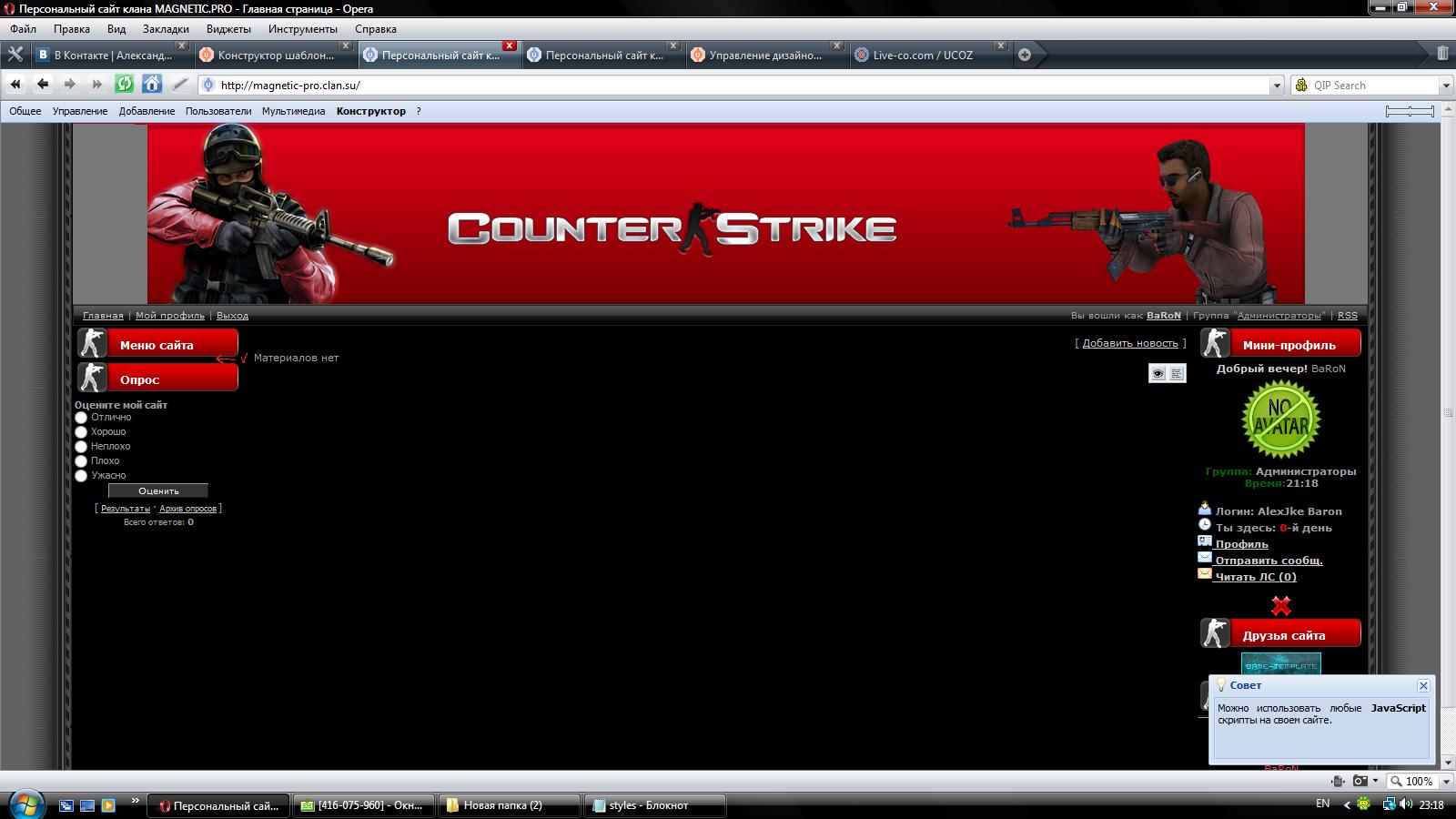The image size is (1456, 819).
Task: Click the green reload page icon
Action: tap(125, 85)
